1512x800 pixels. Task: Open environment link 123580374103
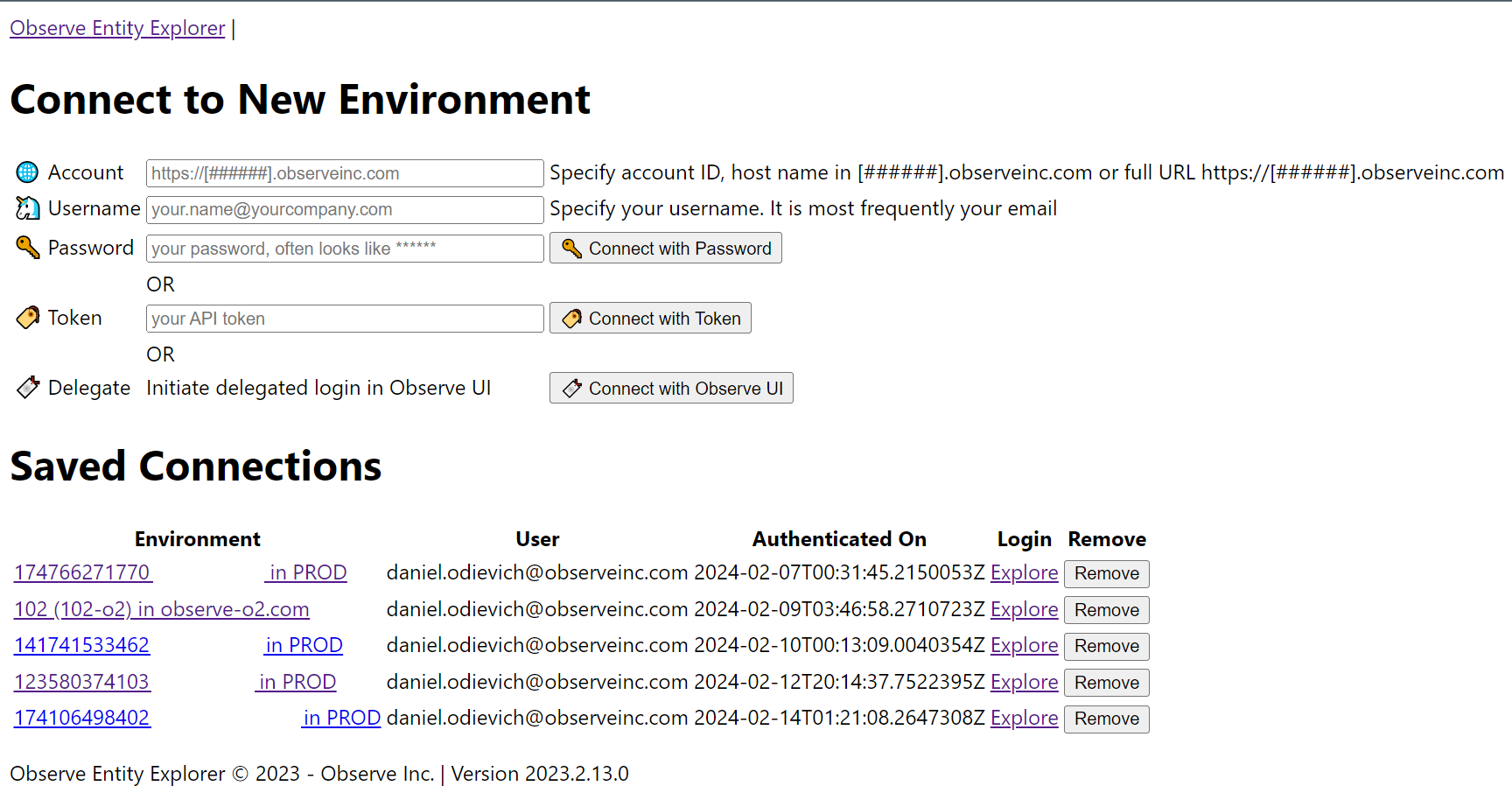(x=81, y=682)
